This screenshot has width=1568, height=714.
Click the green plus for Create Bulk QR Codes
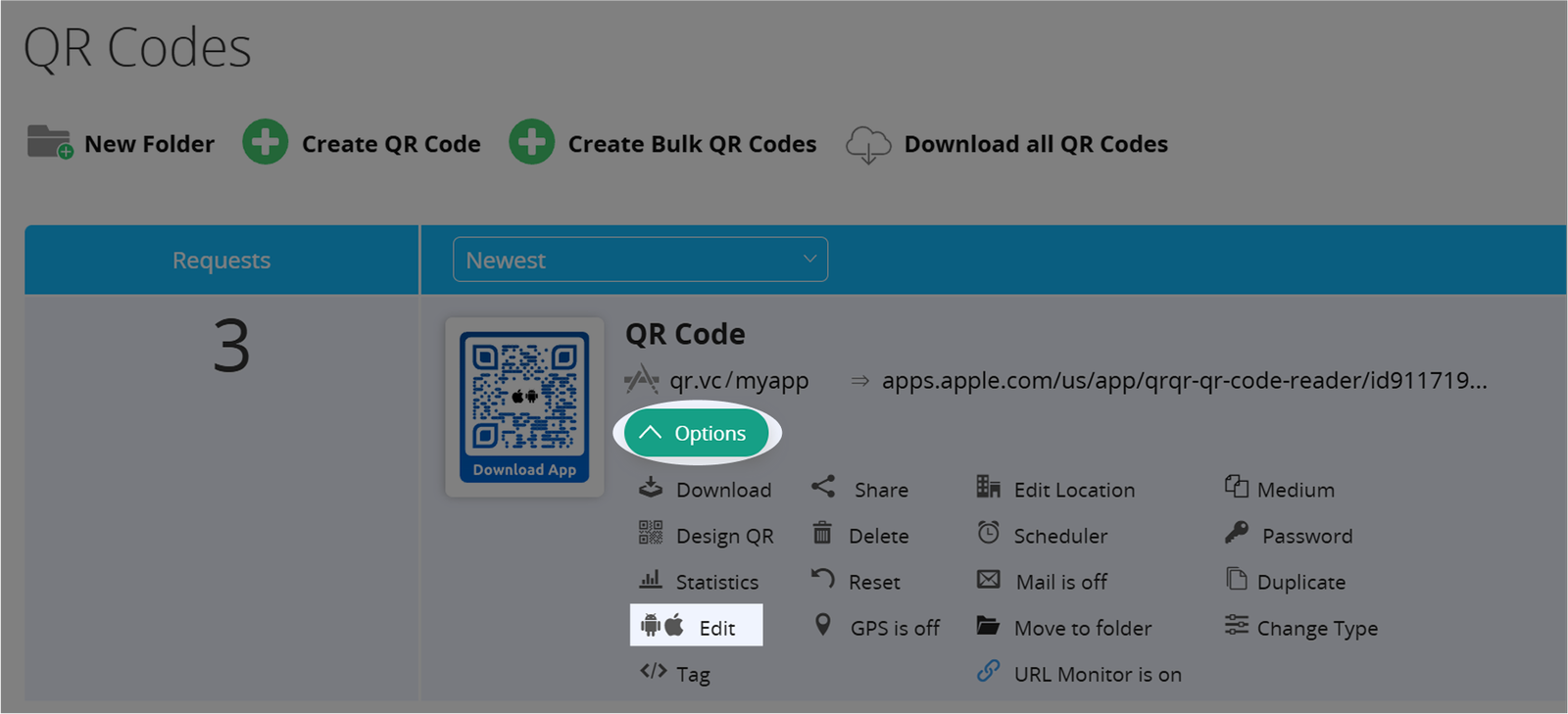pos(532,143)
